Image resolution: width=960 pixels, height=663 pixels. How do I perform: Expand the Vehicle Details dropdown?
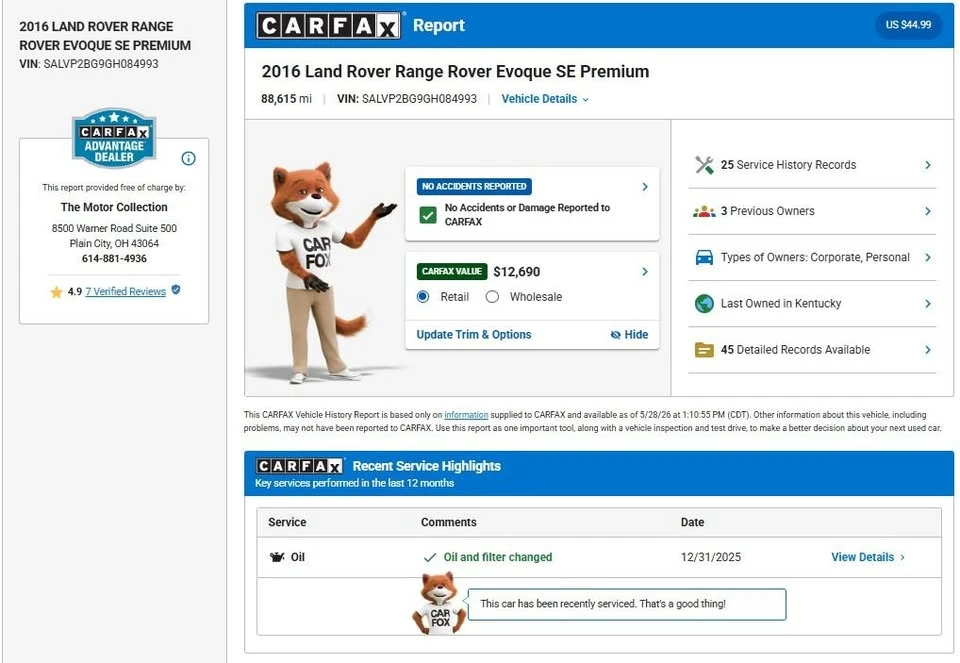click(545, 99)
